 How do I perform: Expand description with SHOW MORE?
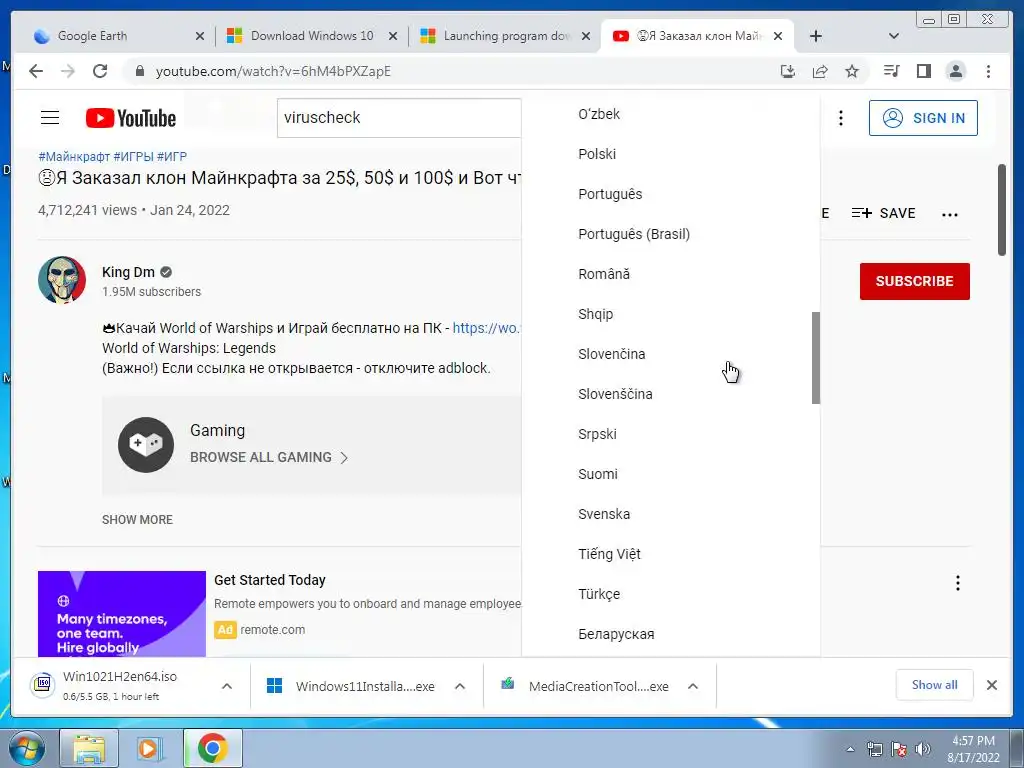tap(137, 520)
